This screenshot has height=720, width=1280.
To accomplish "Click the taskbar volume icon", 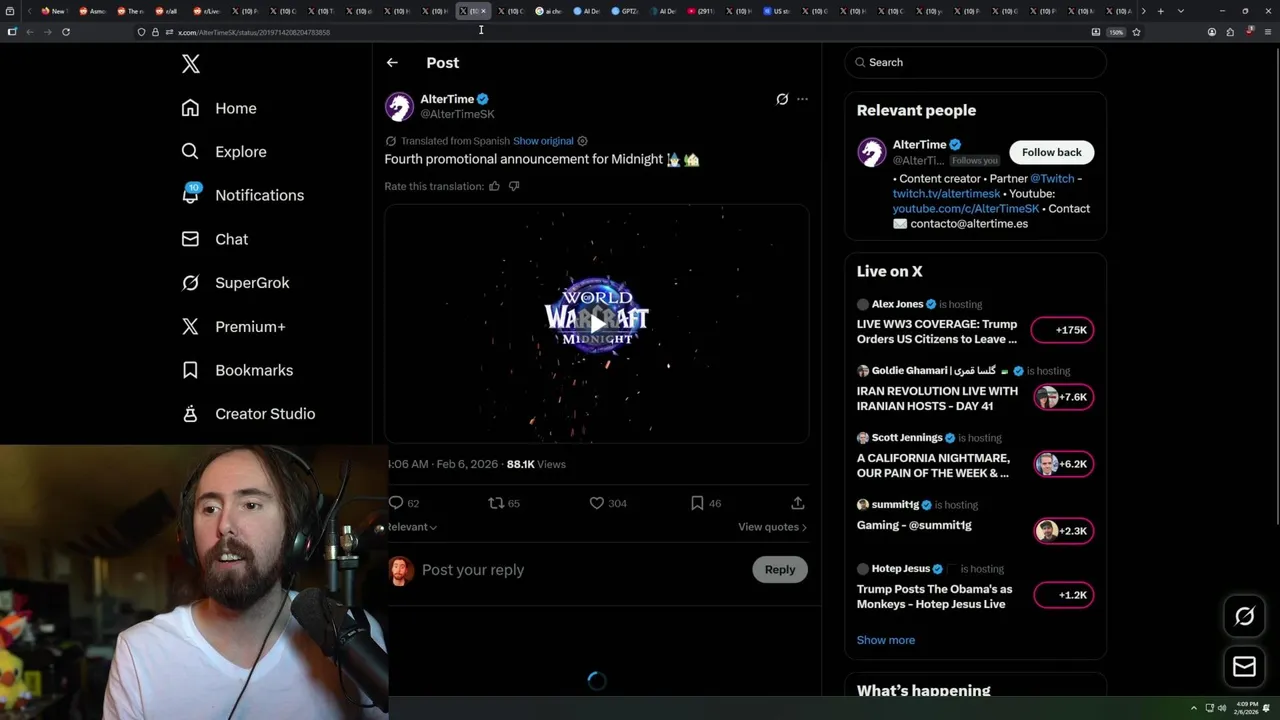I will pos(1222,708).
